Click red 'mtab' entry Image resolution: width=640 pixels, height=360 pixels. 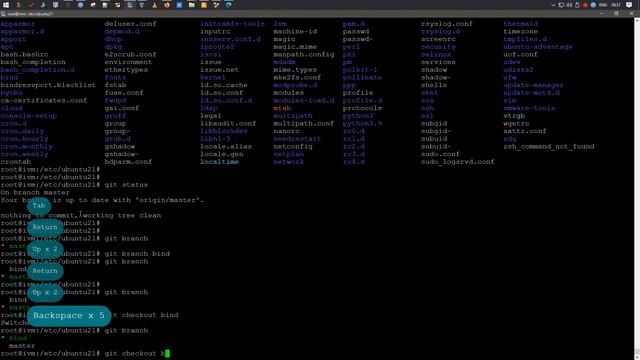(x=282, y=108)
